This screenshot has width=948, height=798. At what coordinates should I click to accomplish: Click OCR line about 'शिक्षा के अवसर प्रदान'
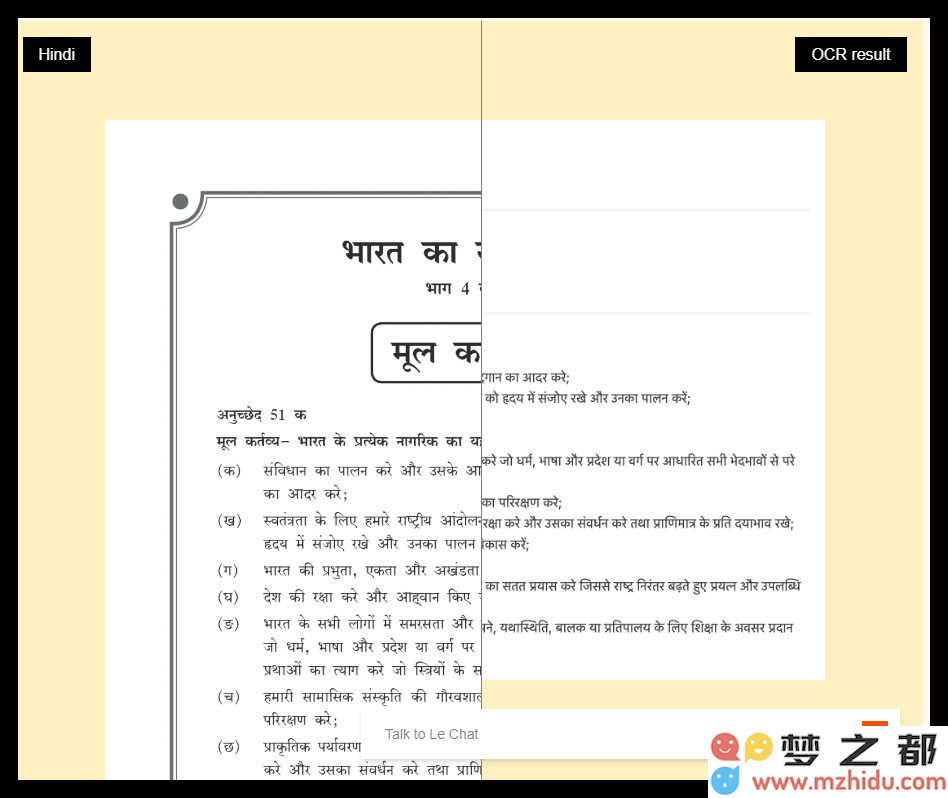point(637,628)
